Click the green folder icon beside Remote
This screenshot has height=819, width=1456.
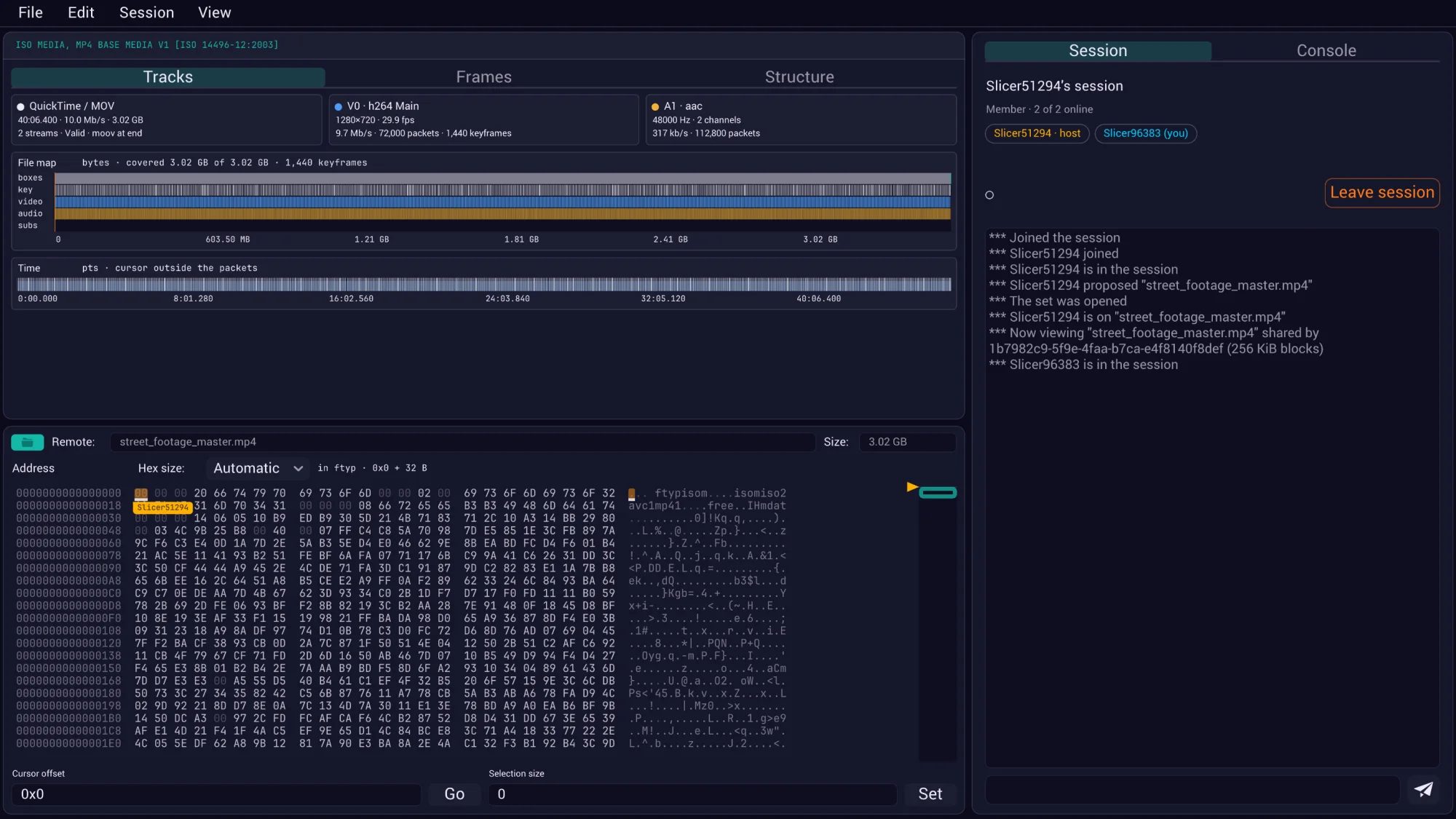point(27,442)
